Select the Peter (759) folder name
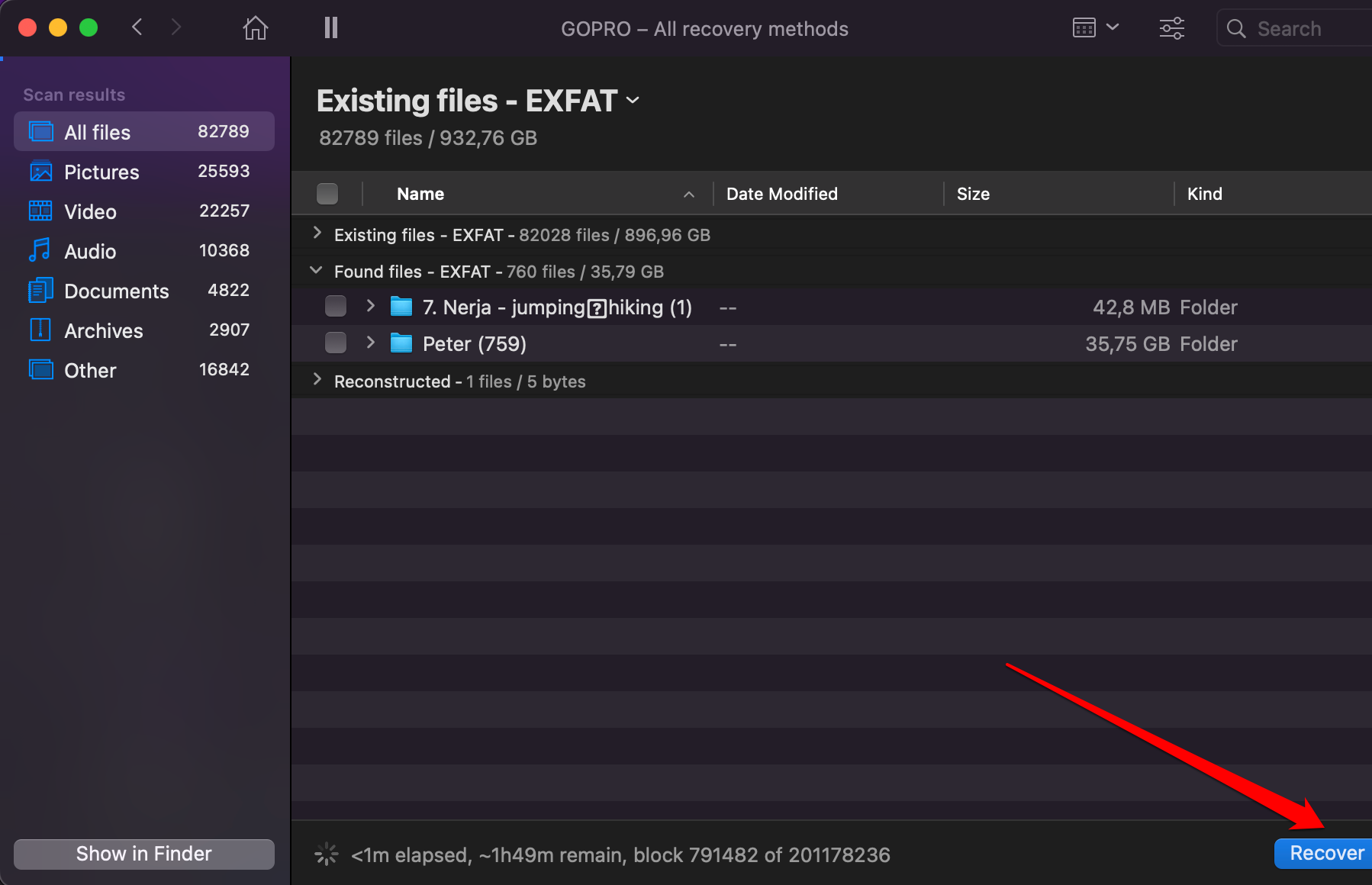Screen dimensions: 1372x885 tap(475, 344)
